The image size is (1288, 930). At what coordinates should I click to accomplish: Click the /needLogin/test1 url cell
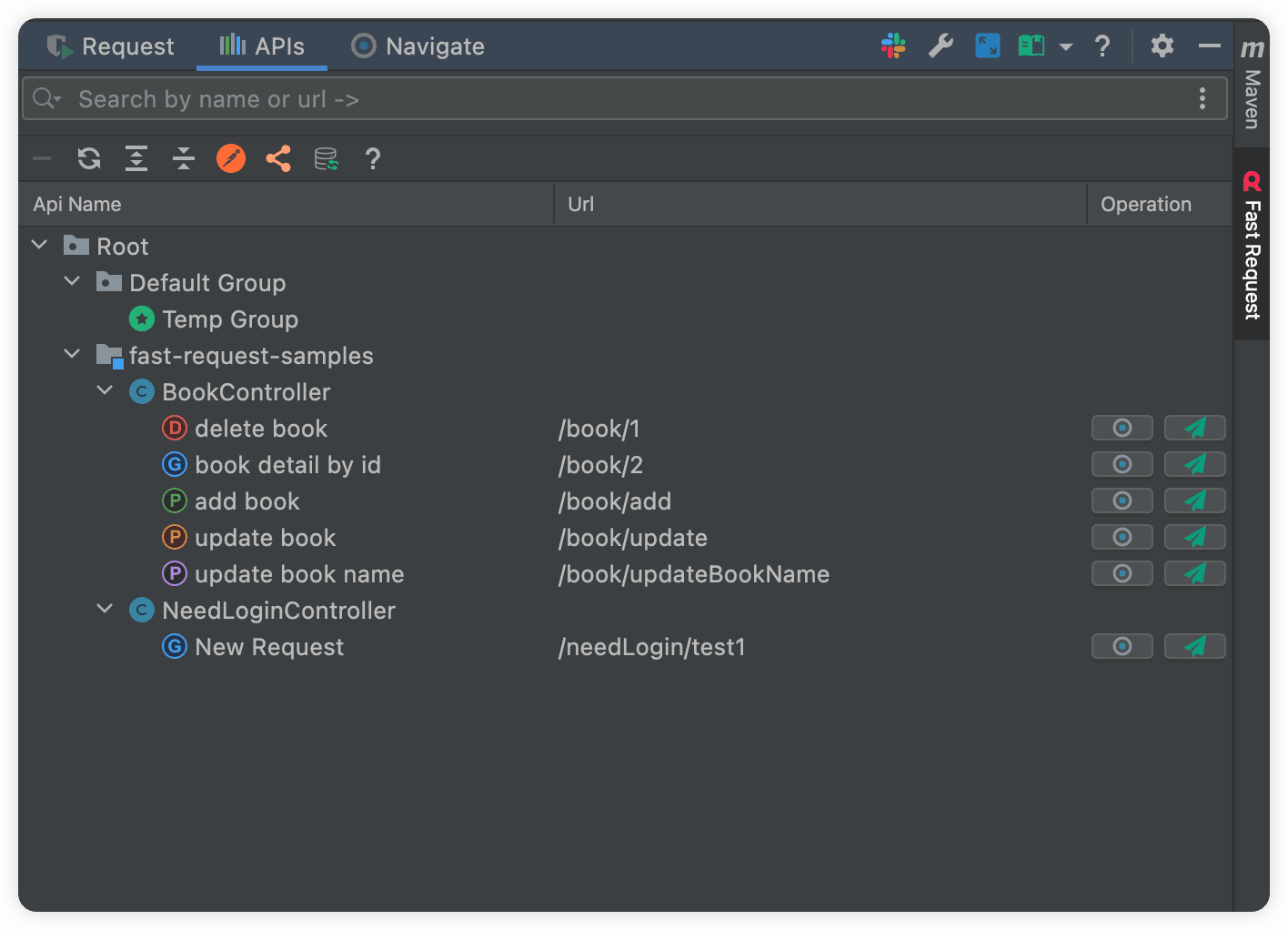(x=652, y=646)
